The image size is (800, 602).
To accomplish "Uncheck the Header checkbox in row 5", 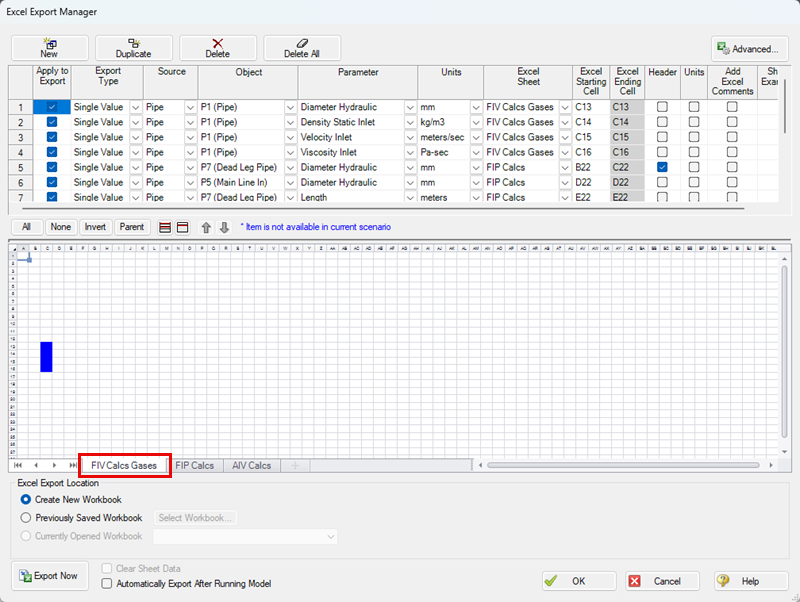I will point(662,167).
